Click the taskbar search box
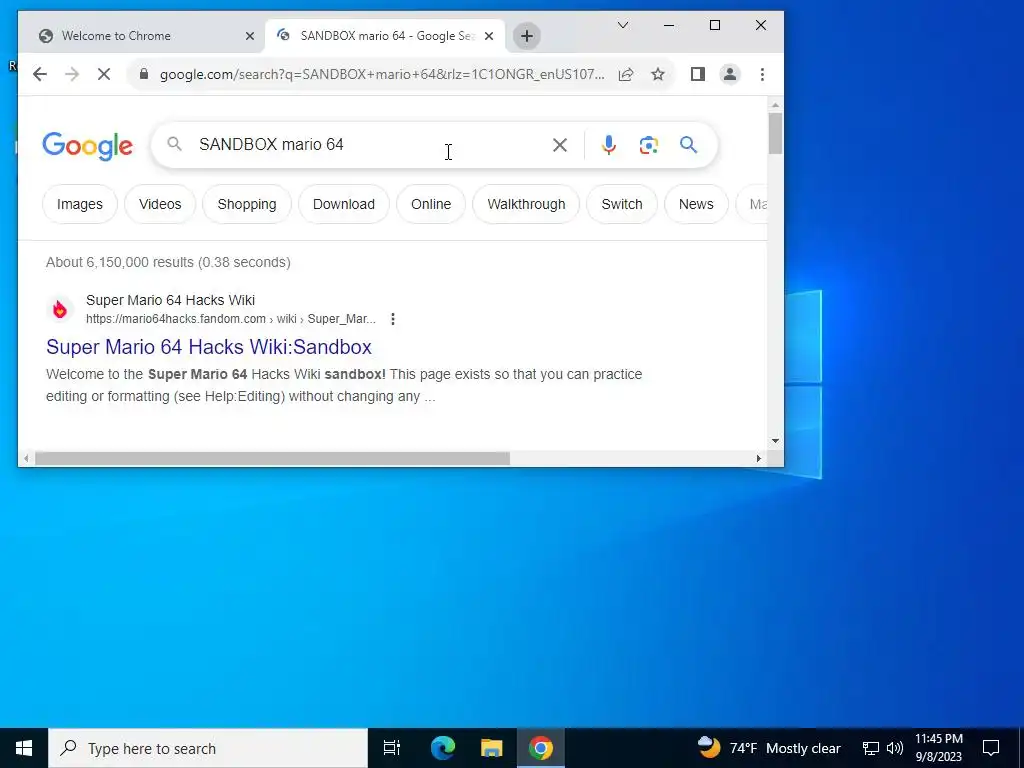The image size is (1024, 768). 208,748
